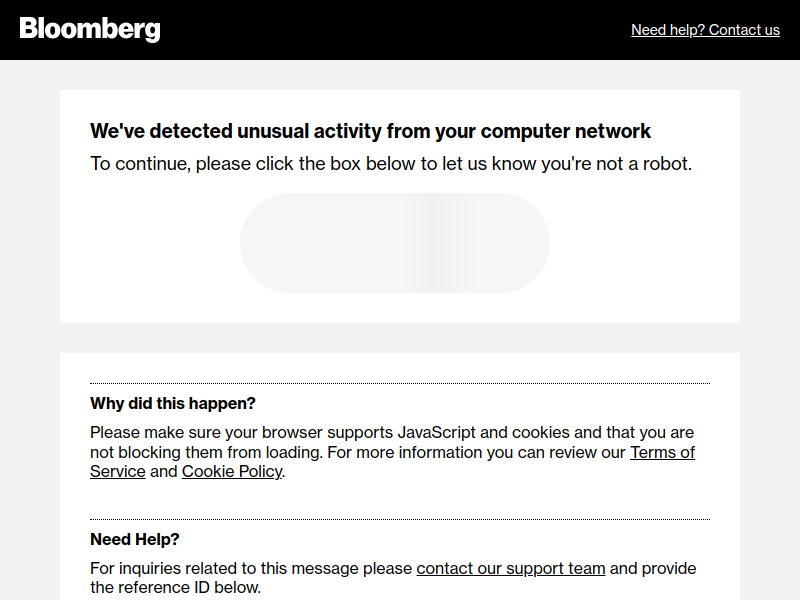800x600 pixels.
Task: Follow the Cookie Policy link
Action: click(232, 472)
